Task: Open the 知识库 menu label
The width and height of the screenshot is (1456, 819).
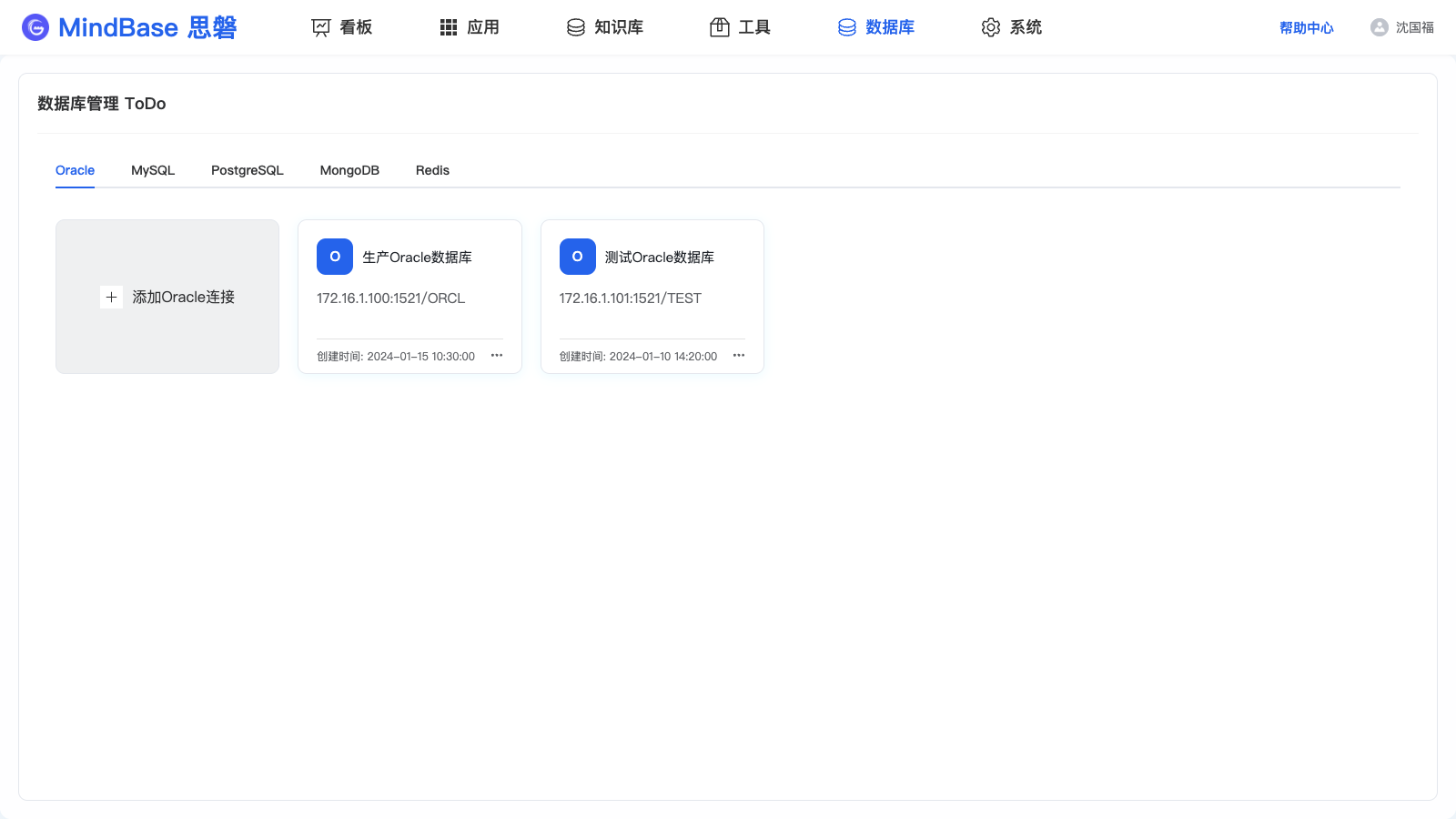Action: (619, 27)
